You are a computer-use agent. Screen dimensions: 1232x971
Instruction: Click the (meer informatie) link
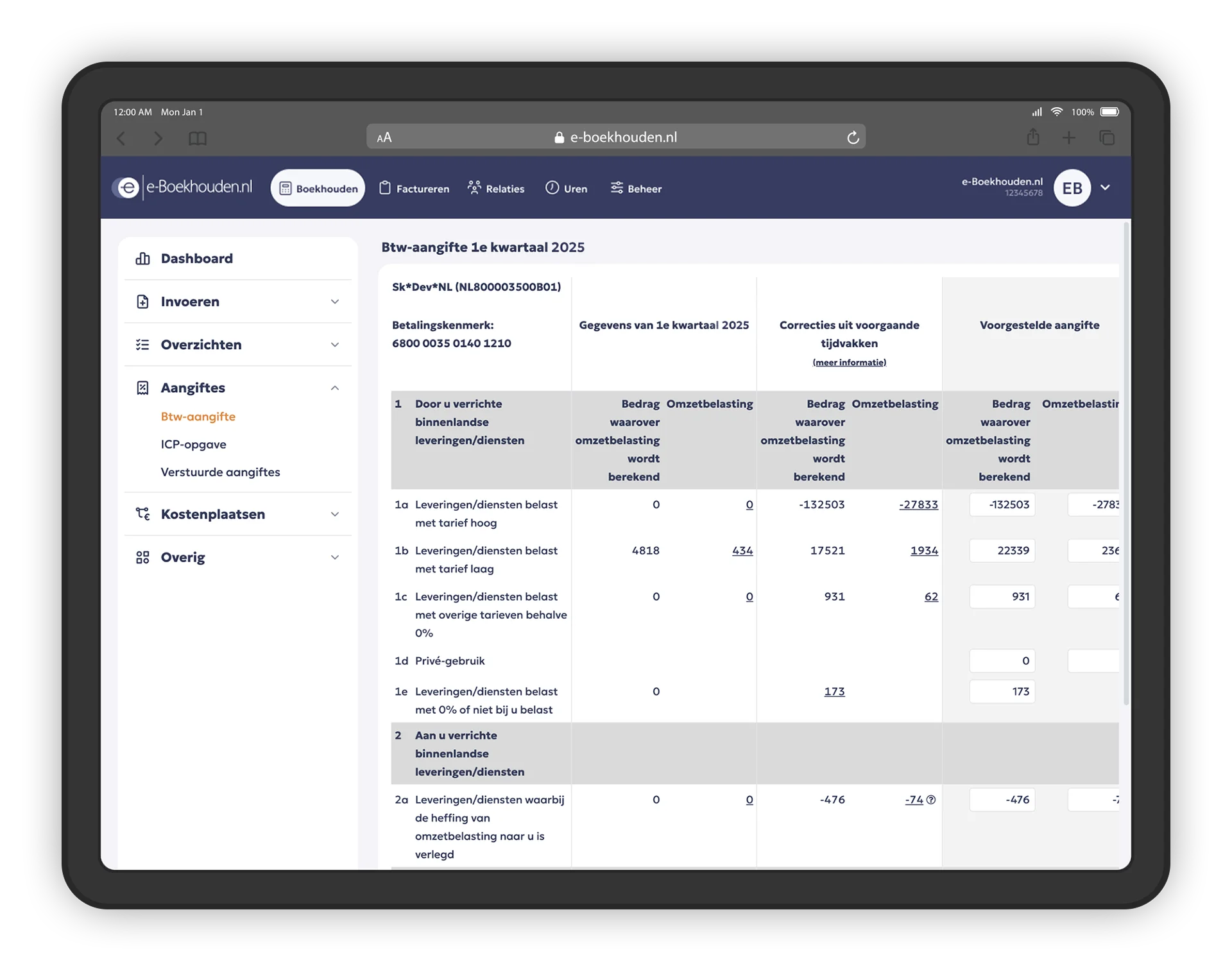coord(849,363)
